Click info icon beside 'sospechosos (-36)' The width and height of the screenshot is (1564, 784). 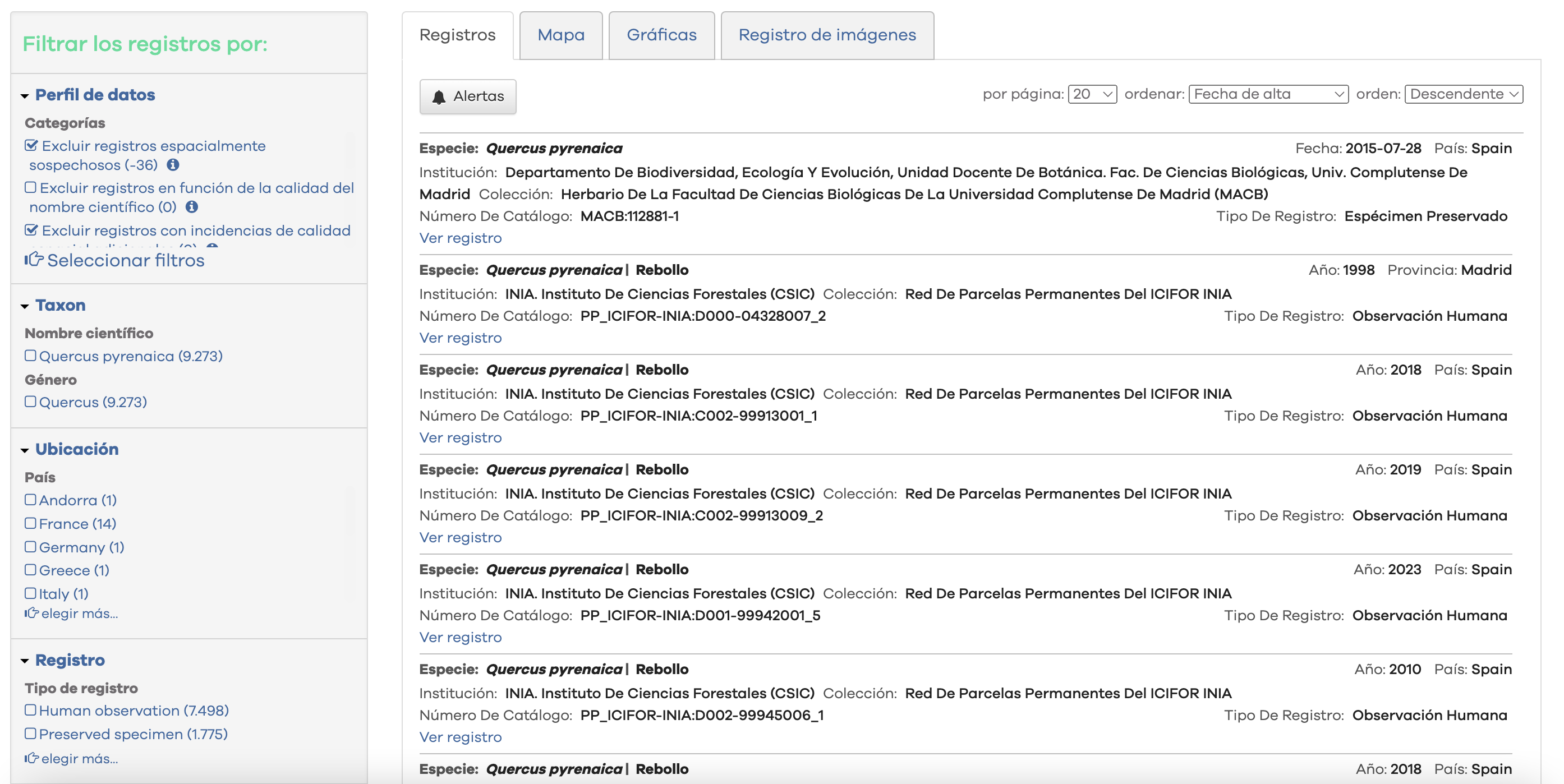[x=173, y=164]
